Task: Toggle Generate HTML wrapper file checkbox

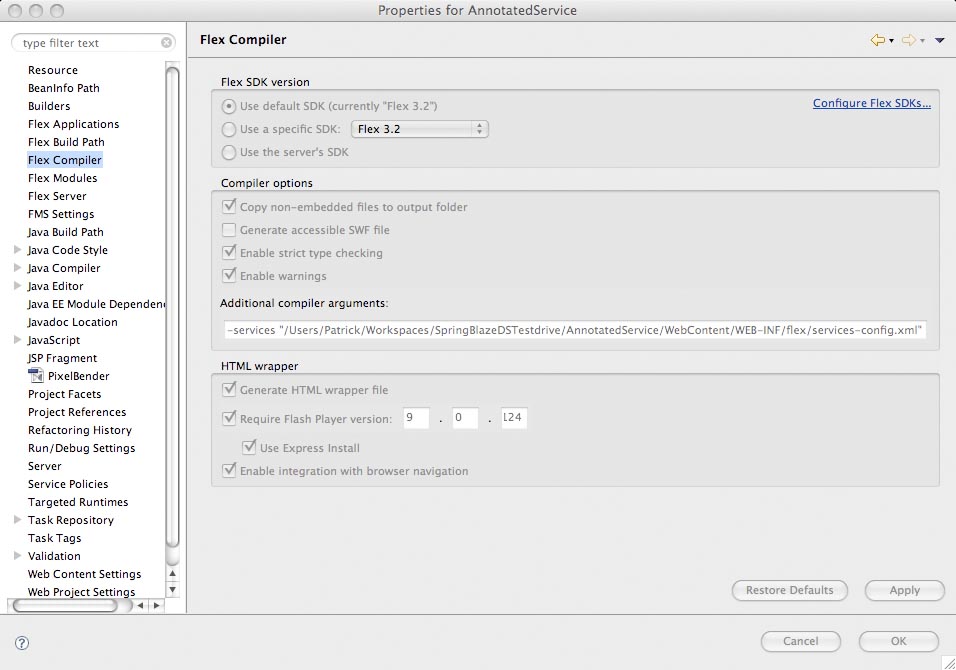Action: point(229,389)
